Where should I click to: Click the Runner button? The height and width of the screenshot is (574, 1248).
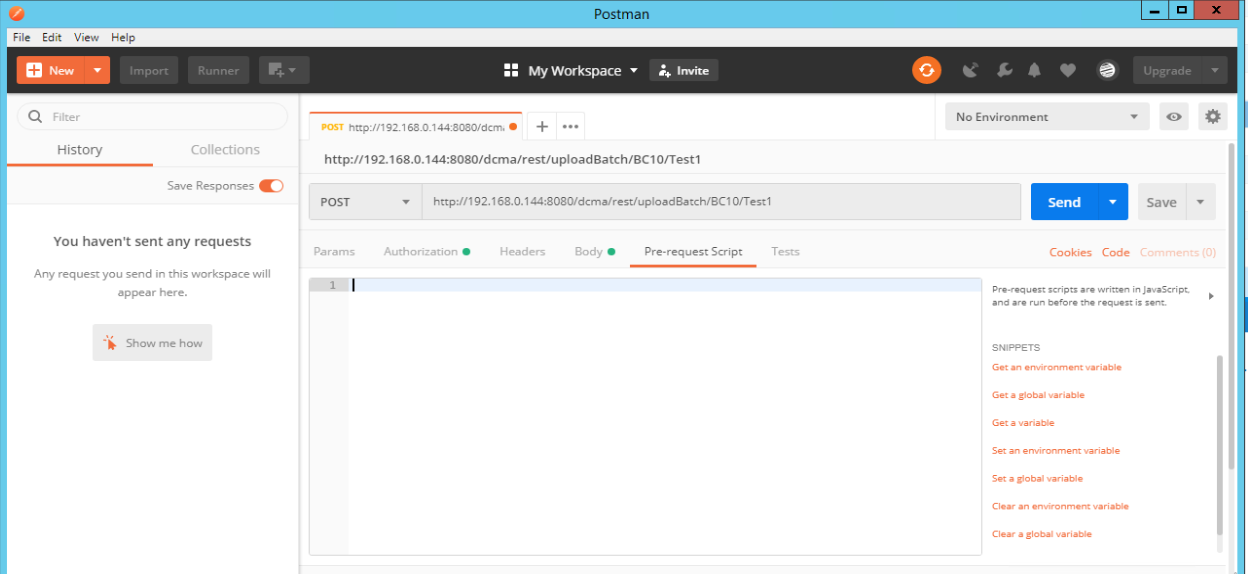point(218,70)
